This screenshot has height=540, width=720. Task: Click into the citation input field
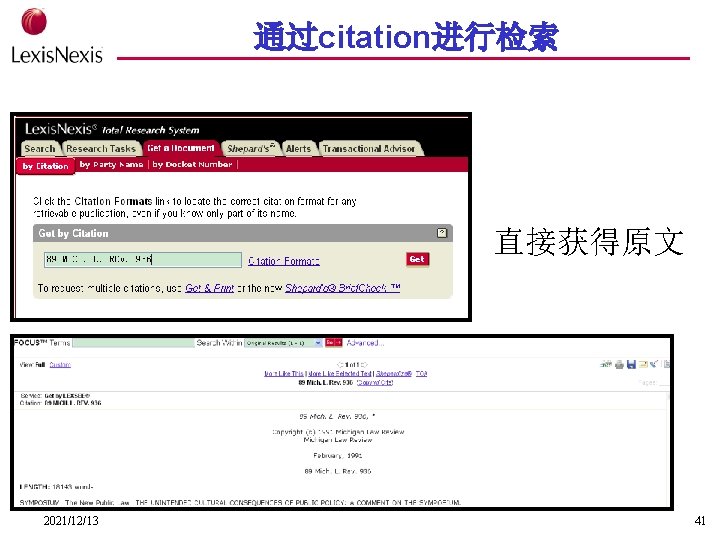click(143, 259)
